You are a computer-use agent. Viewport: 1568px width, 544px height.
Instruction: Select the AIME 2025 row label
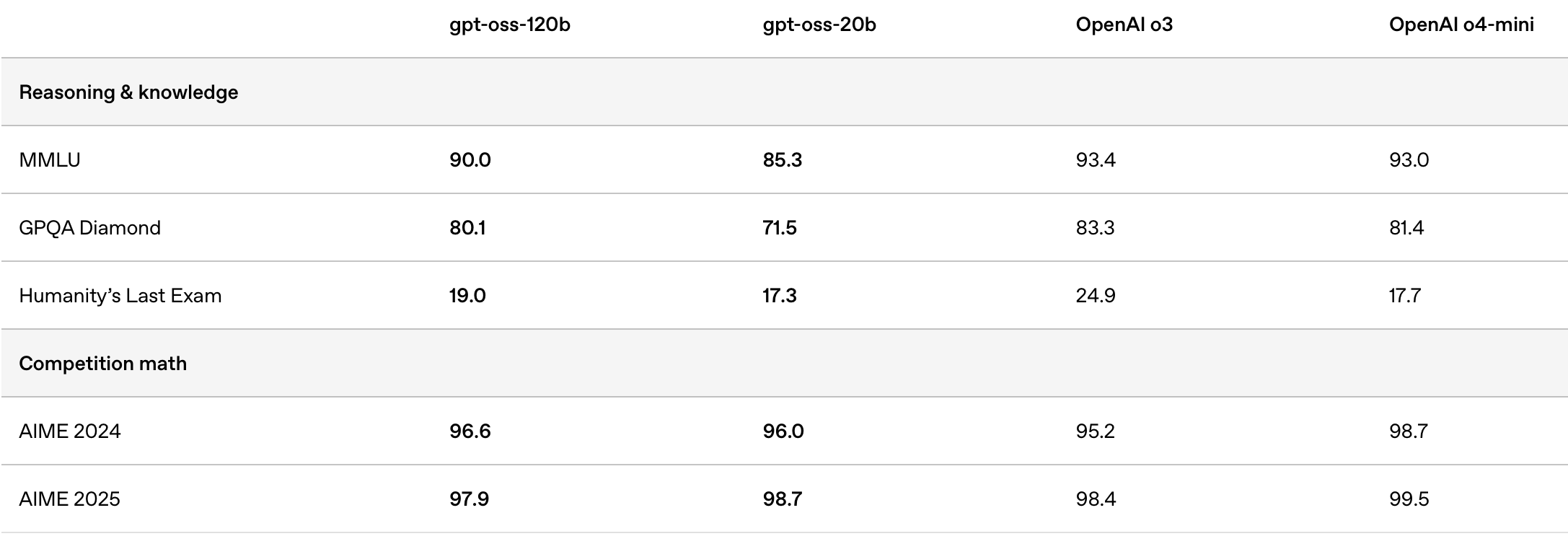(69, 499)
